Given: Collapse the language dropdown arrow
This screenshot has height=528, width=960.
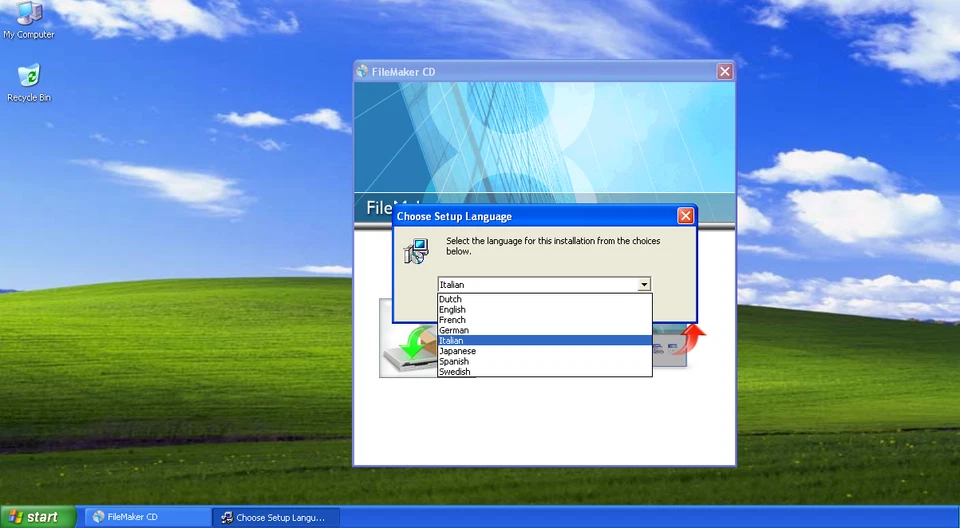Looking at the screenshot, I should click(x=643, y=284).
